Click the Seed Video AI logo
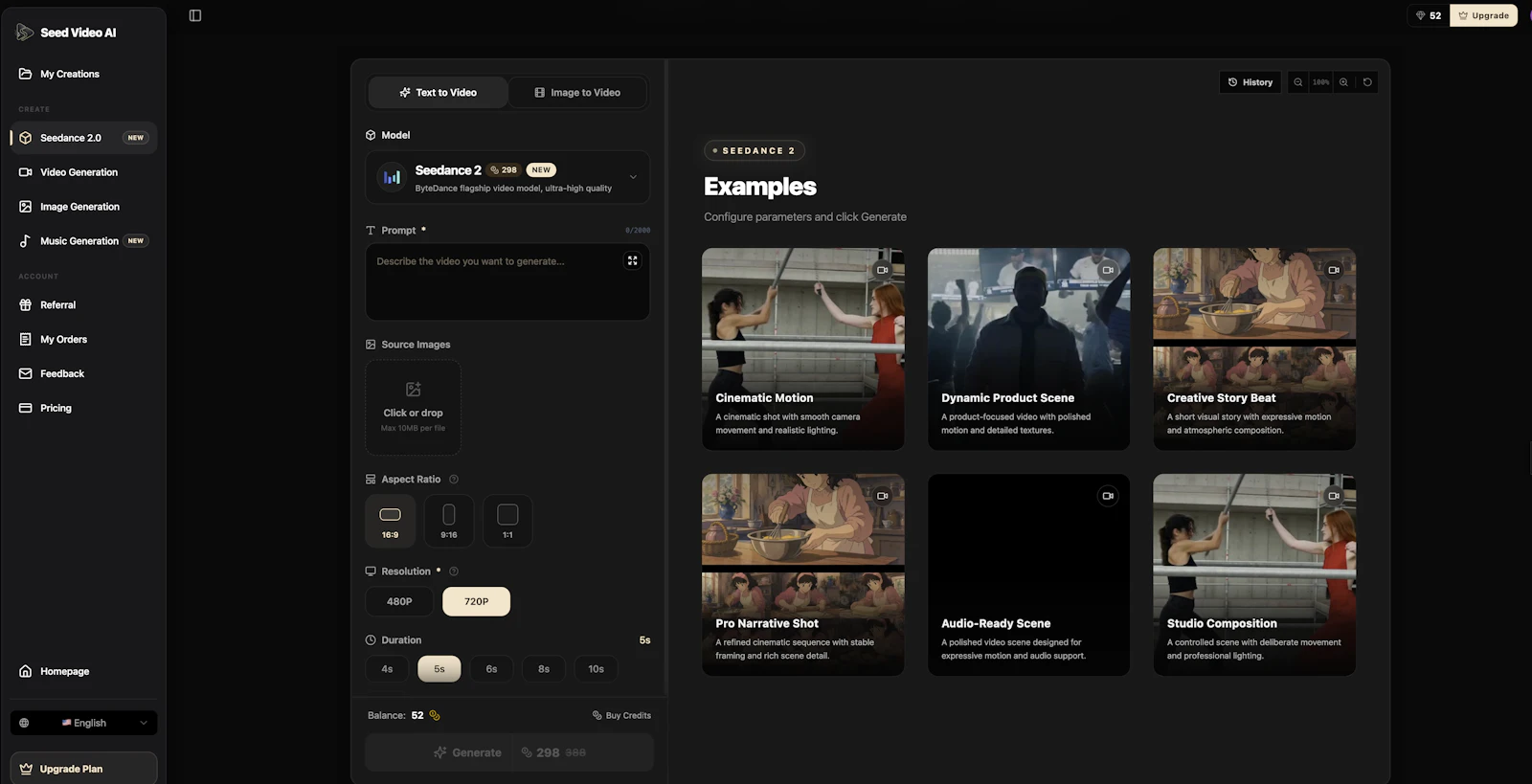 [x=66, y=33]
